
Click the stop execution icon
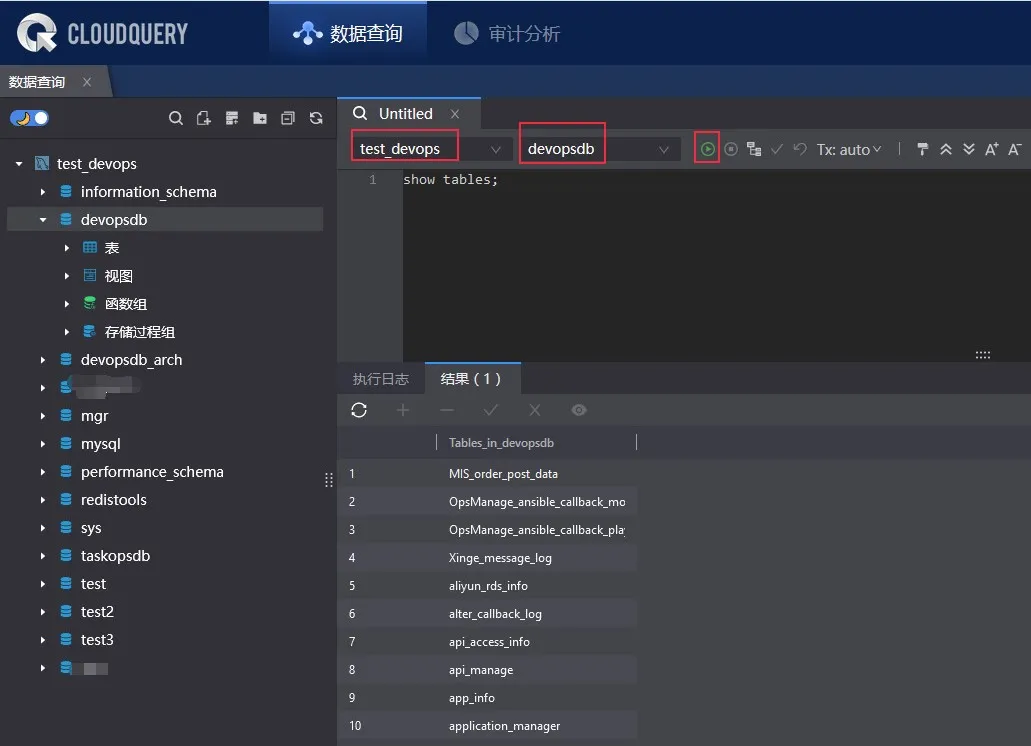coord(731,149)
